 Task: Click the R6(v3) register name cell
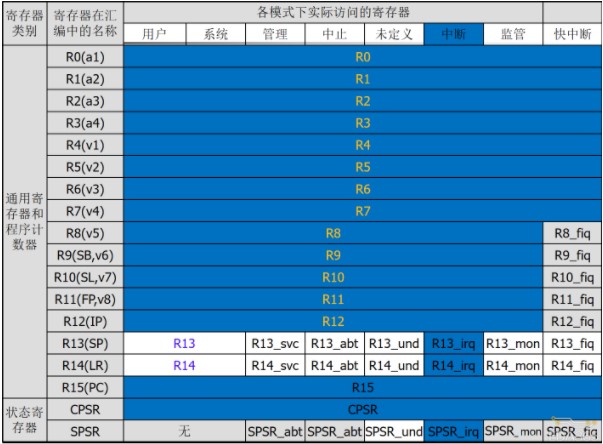pyautogui.click(x=85, y=189)
